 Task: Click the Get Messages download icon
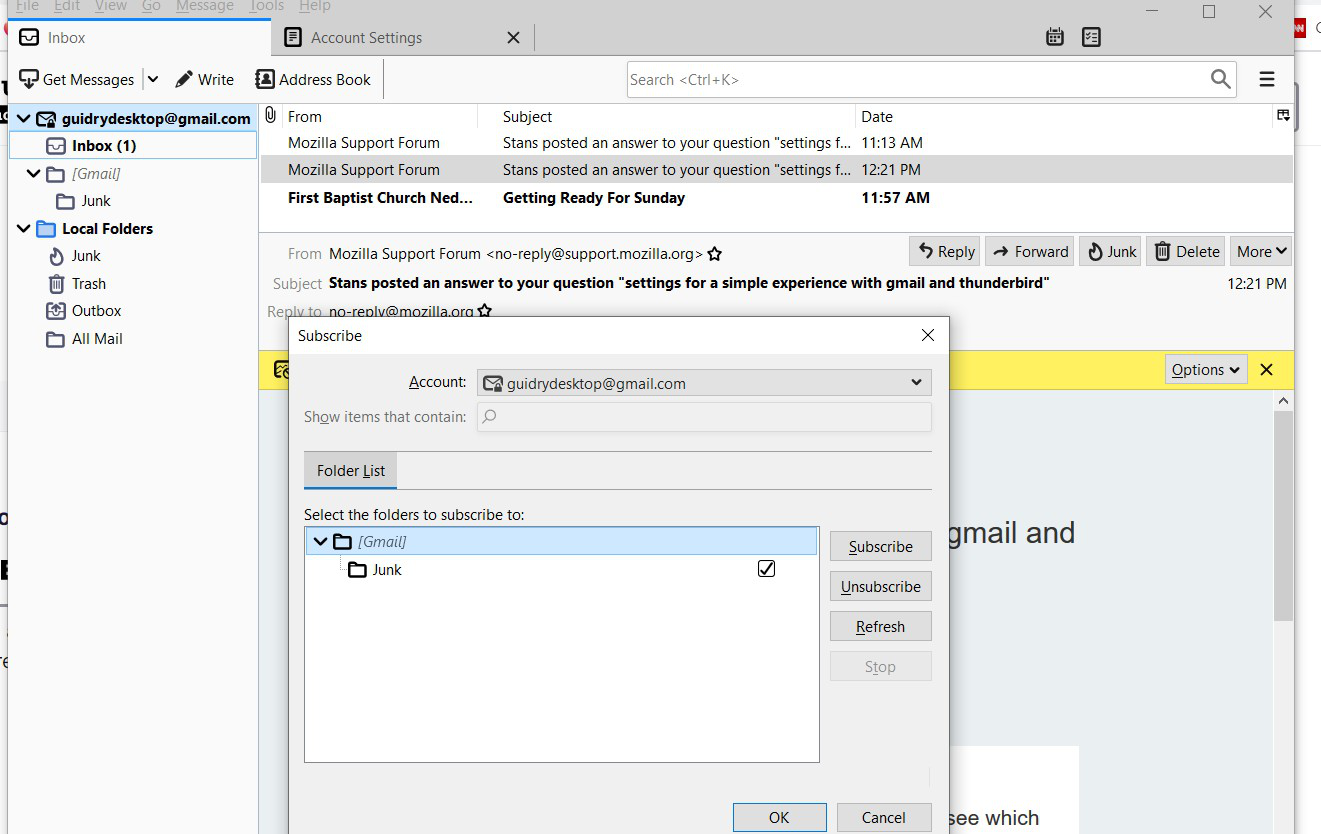pyautogui.click(x=29, y=79)
